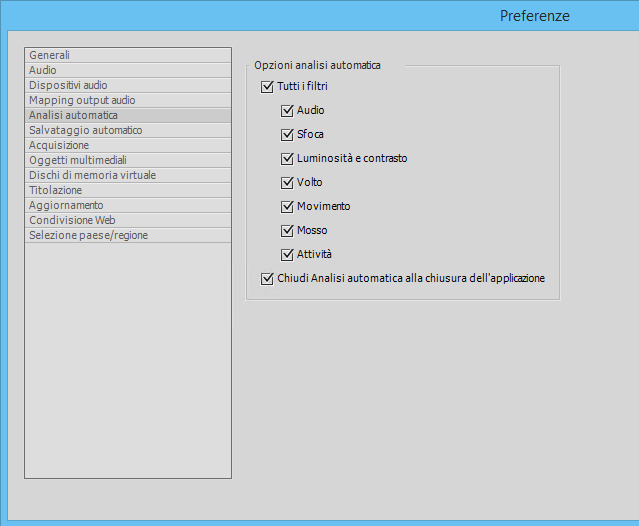Open Salvataggio automatico preferences
Image resolution: width=639 pixels, height=526 pixels.
(85, 130)
